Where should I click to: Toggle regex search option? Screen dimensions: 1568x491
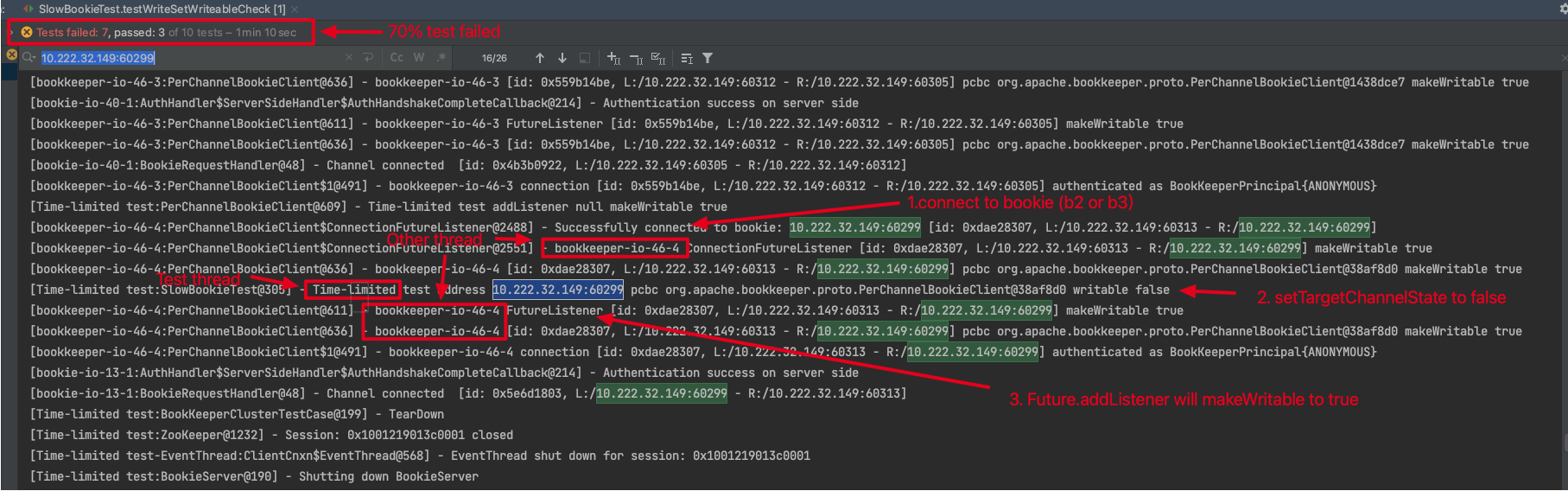441,58
